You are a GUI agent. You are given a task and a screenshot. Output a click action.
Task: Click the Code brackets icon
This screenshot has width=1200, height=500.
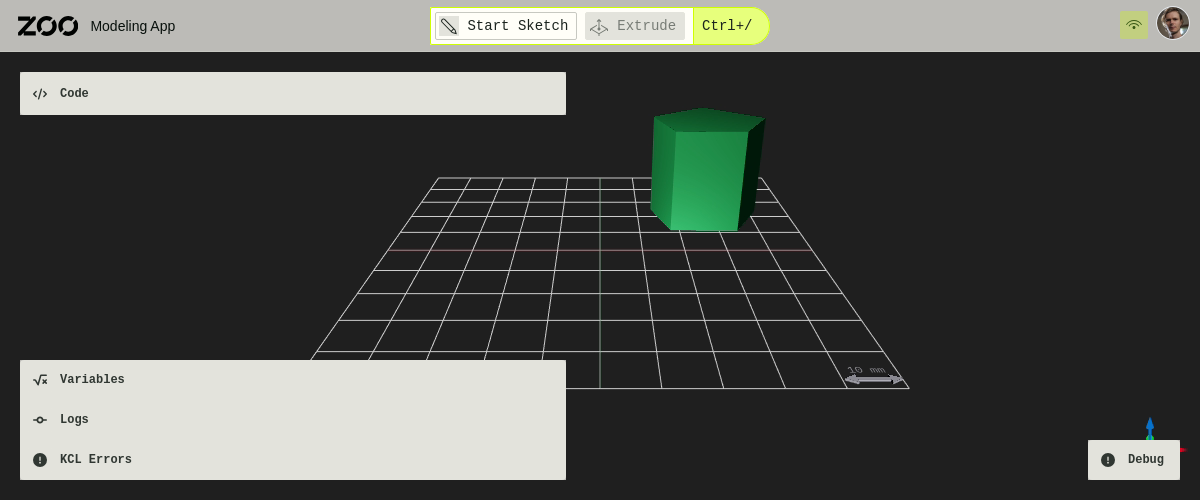(40, 94)
